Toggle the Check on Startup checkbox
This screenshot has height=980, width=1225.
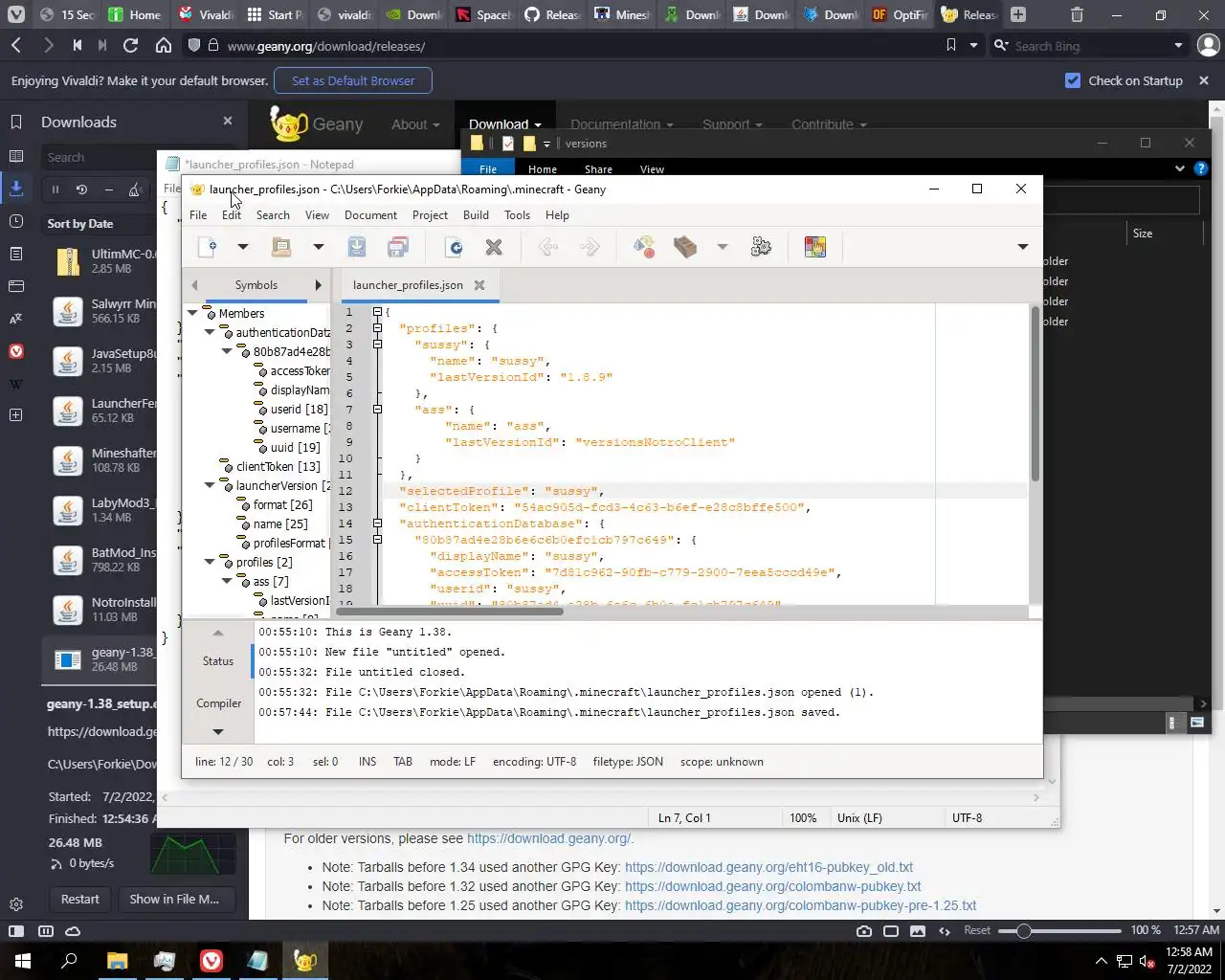(x=1073, y=80)
